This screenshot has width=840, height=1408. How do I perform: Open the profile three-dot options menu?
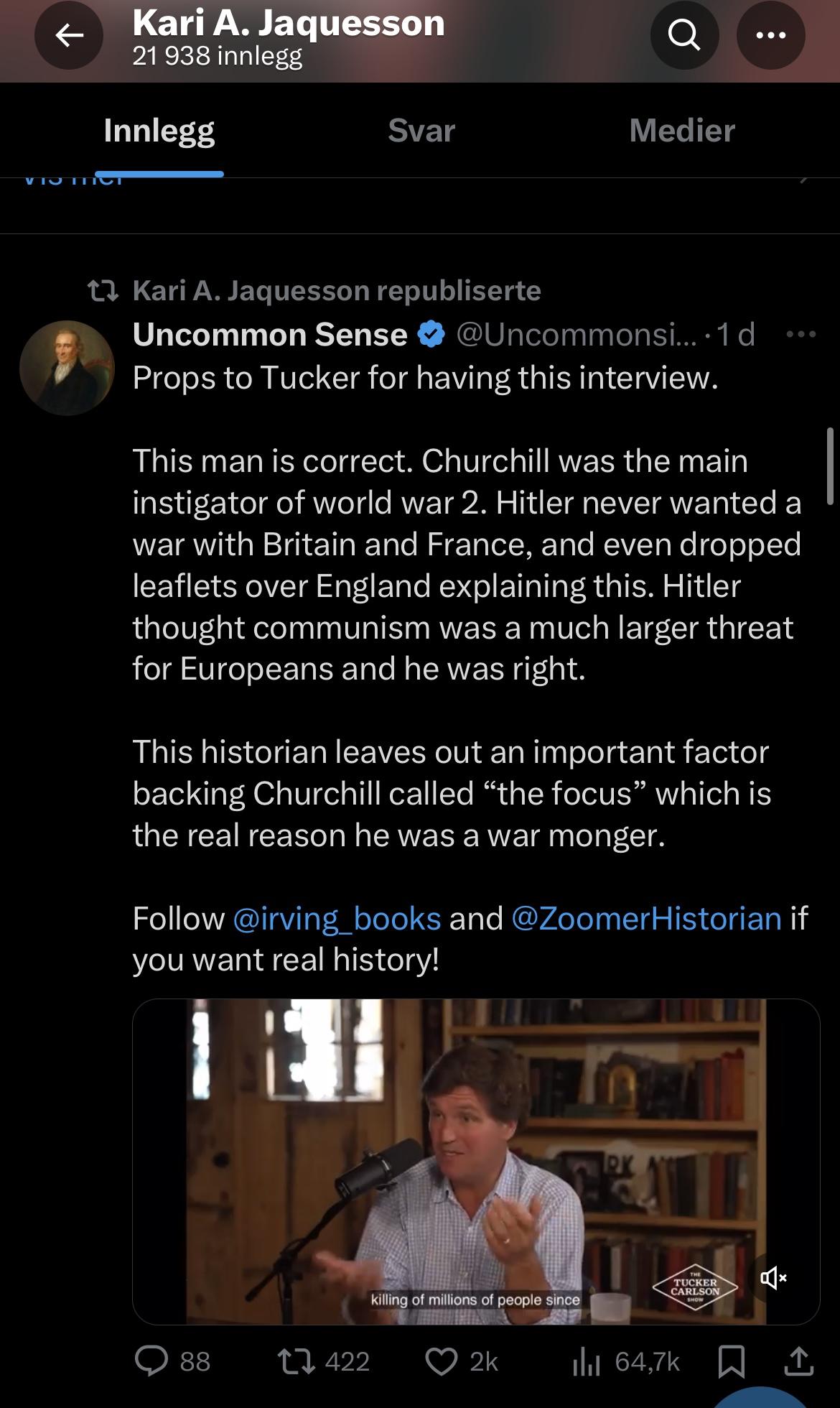click(x=770, y=35)
